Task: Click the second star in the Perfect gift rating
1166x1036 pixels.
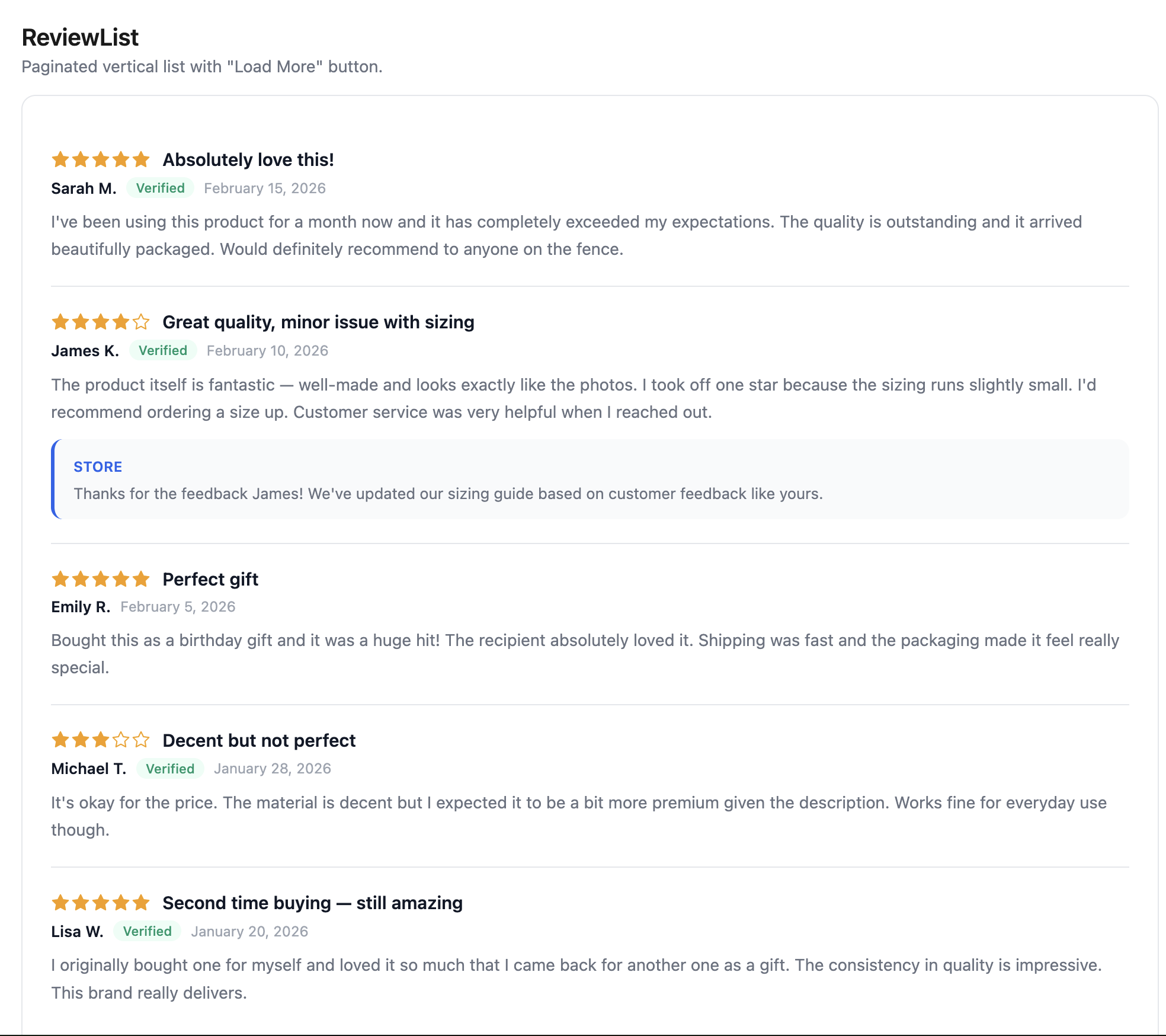Action: (81, 579)
